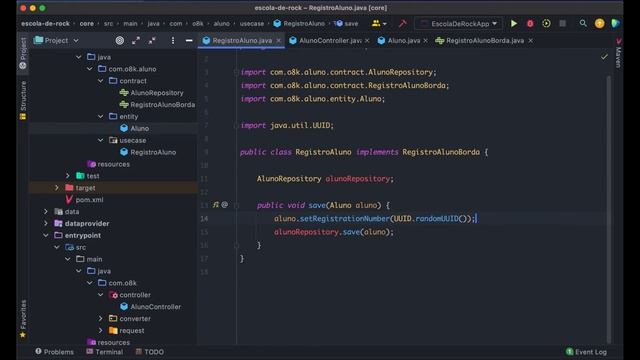Collapse the com.o8k.aluno package
The width and height of the screenshot is (640, 360).
point(90,69)
